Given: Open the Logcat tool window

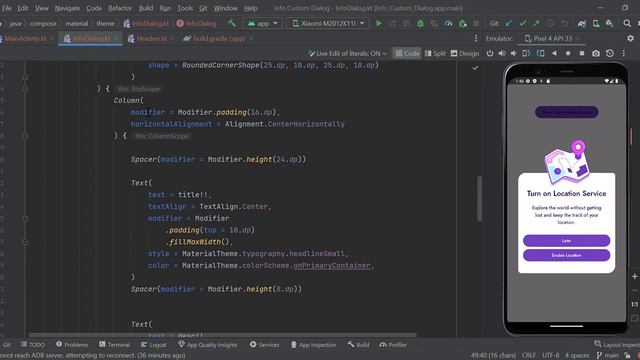Looking at the screenshot, I should click(x=153, y=344).
